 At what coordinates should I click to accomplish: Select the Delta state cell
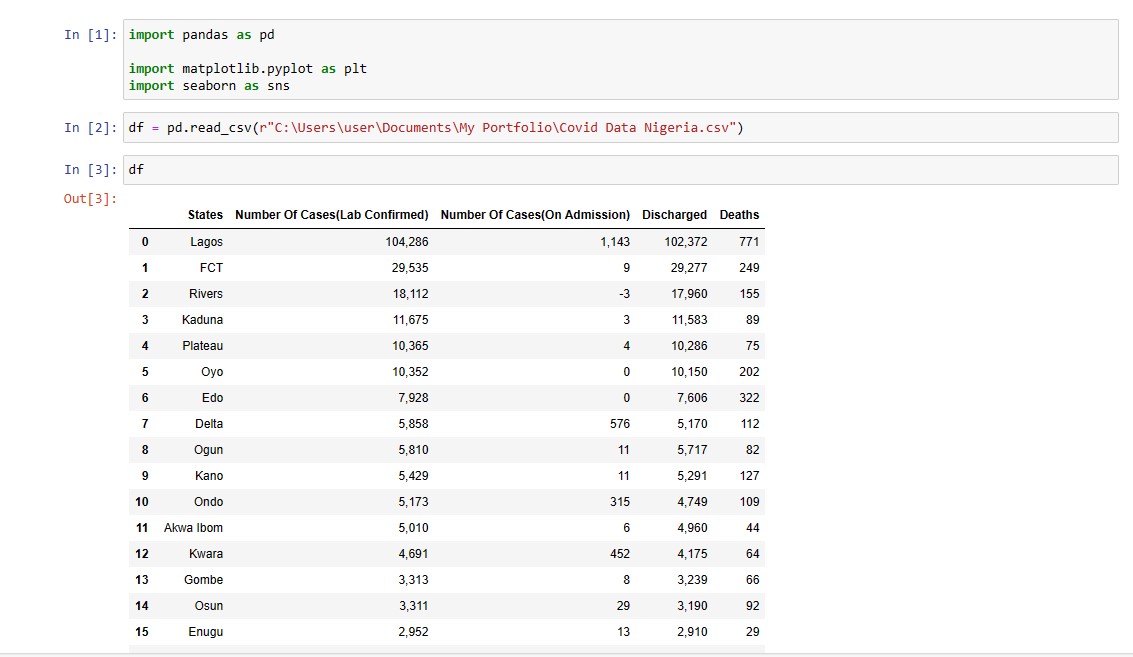click(x=209, y=424)
